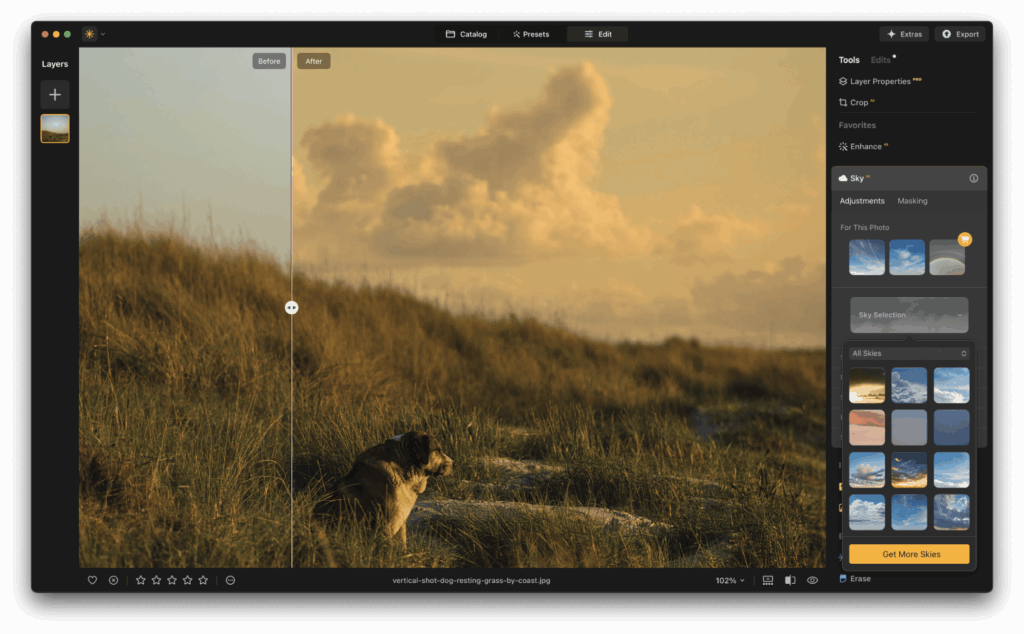1024x634 pixels.
Task: Click the Export button
Action: click(959, 33)
